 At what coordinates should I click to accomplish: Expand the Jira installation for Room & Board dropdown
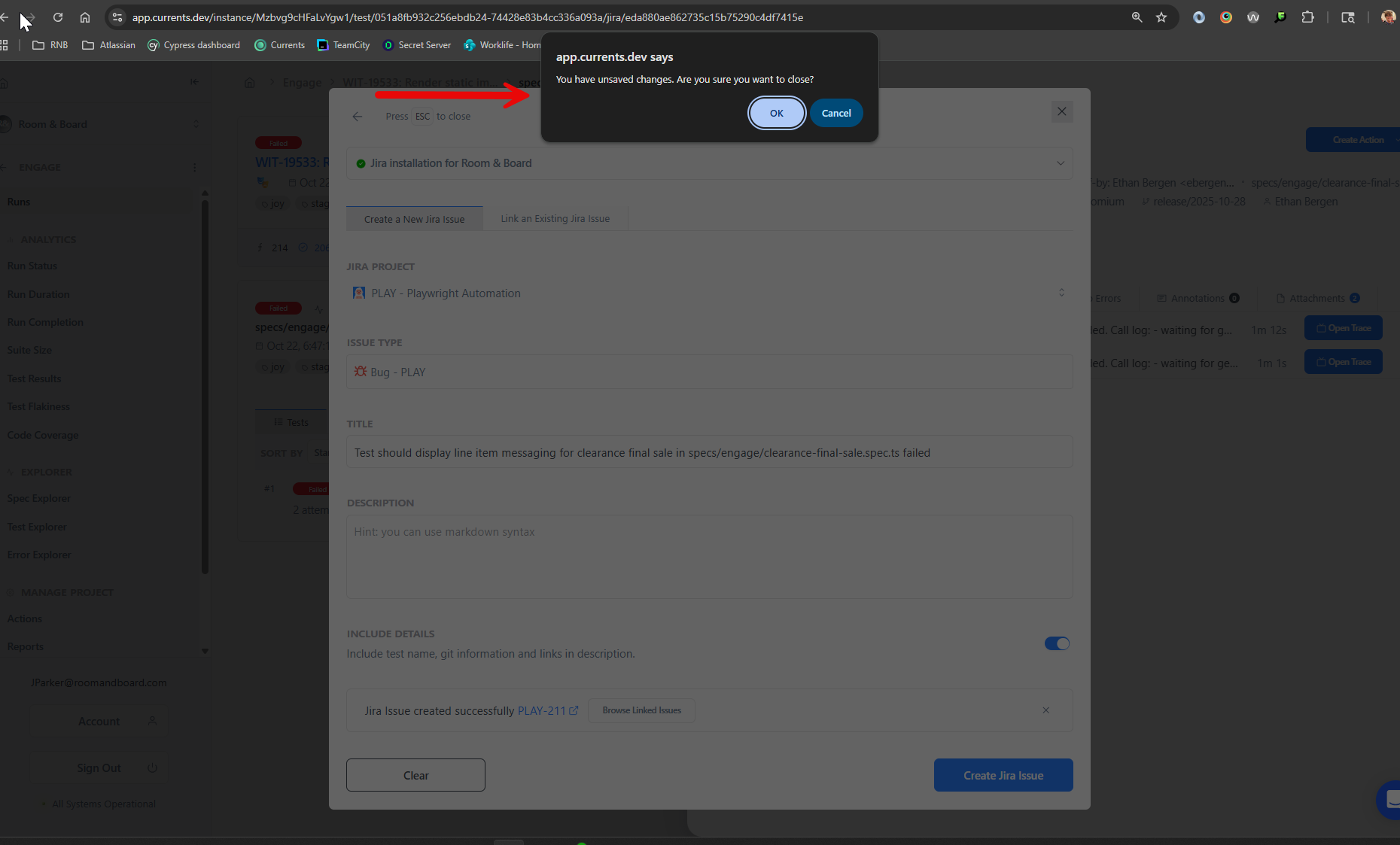click(x=710, y=163)
